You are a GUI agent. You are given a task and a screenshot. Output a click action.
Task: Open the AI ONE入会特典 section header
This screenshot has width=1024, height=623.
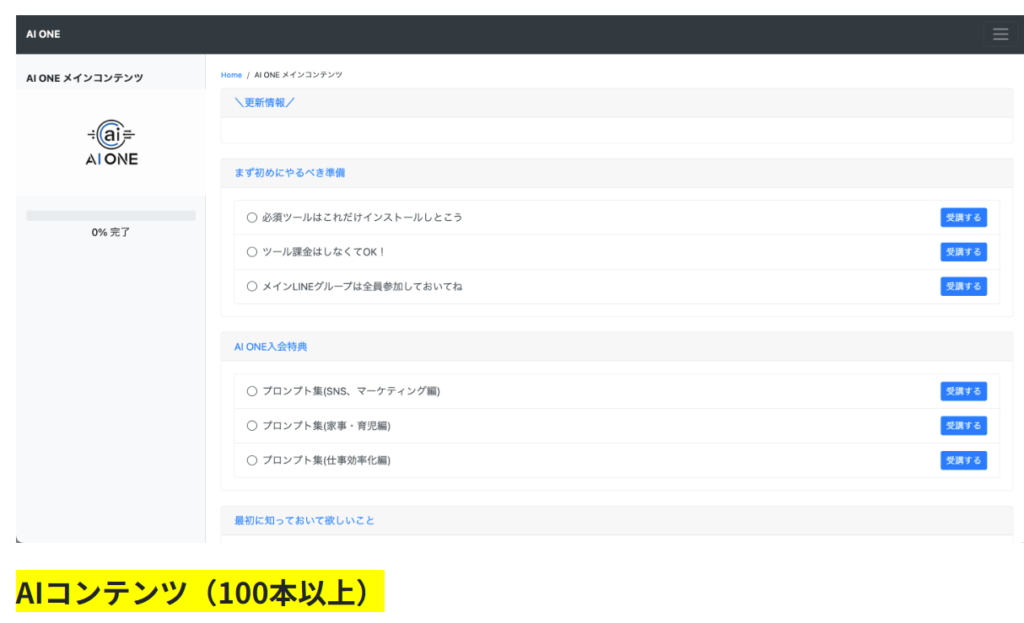coord(270,347)
